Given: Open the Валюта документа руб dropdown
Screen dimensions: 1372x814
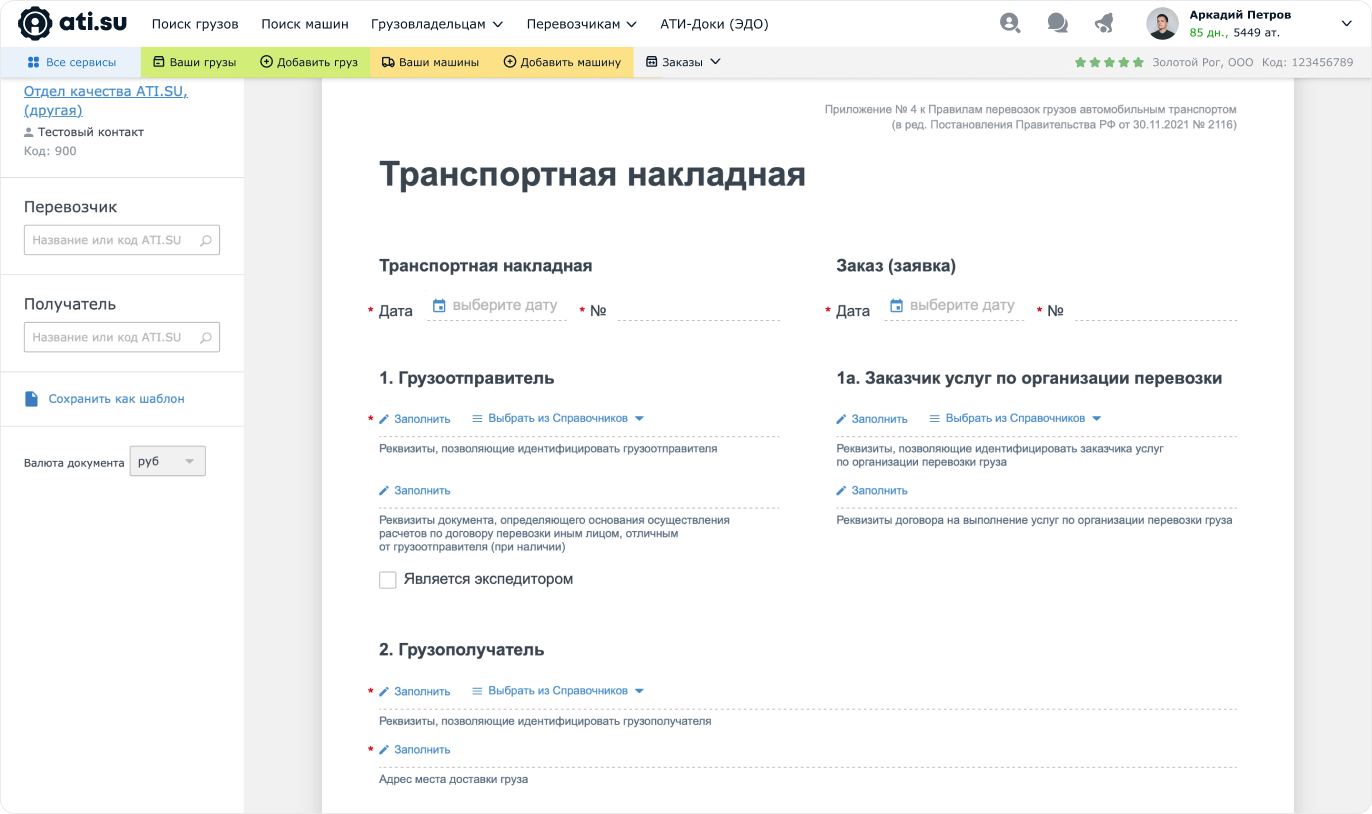Looking at the screenshot, I should (167, 461).
